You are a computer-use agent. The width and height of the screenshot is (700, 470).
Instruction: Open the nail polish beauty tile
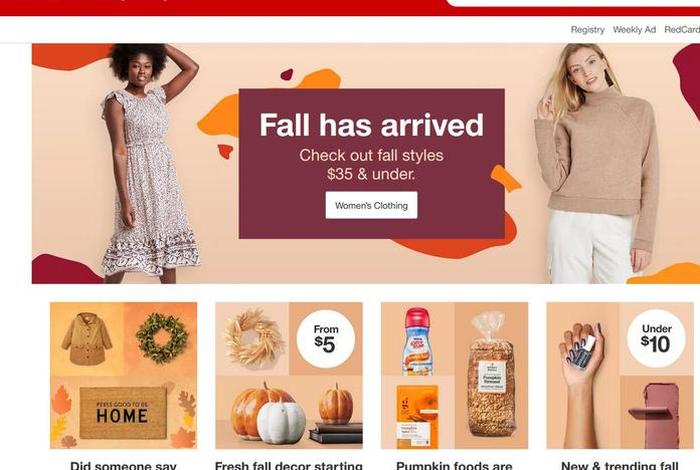pos(620,375)
